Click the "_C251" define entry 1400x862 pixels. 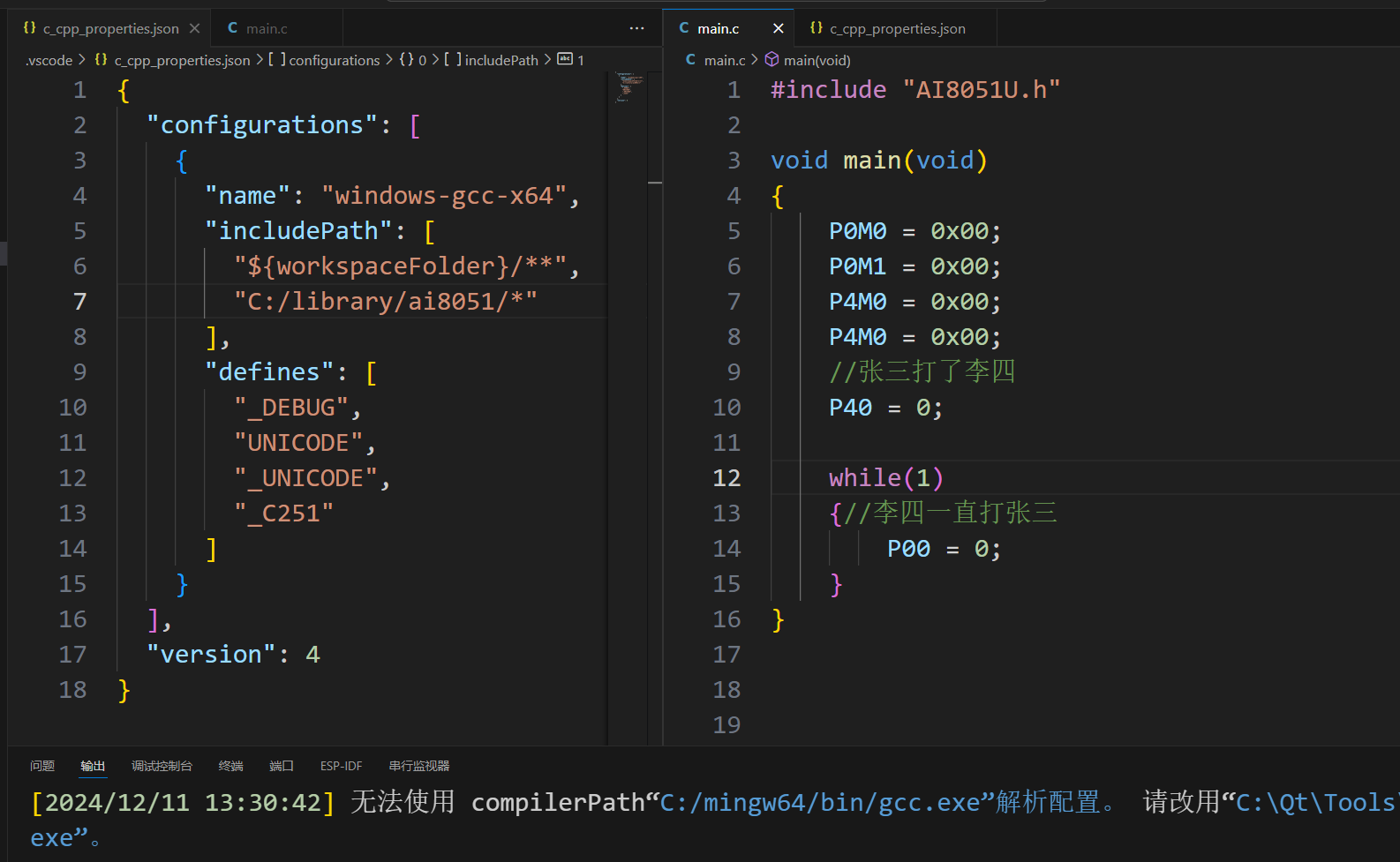click(x=284, y=513)
